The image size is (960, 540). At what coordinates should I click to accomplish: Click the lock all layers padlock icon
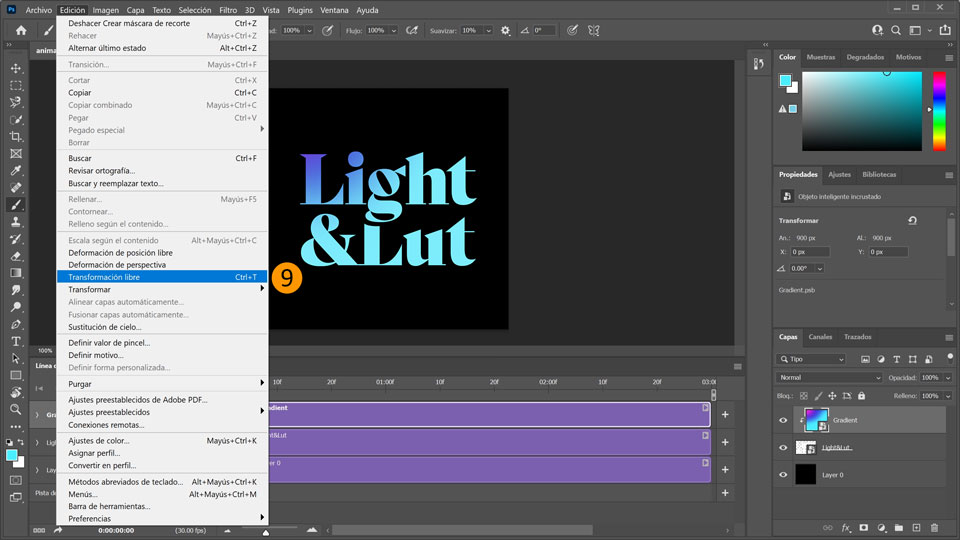(859, 397)
